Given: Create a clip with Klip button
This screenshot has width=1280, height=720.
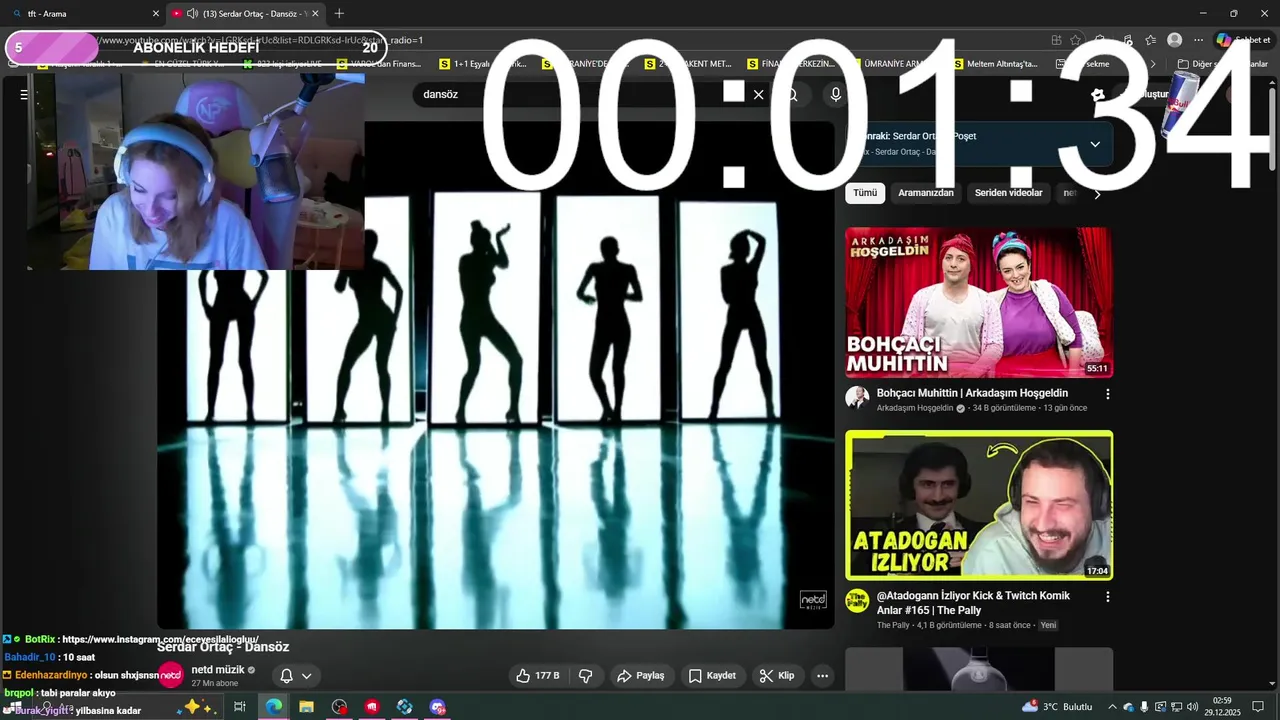Looking at the screenshot, I should (776, 676).
